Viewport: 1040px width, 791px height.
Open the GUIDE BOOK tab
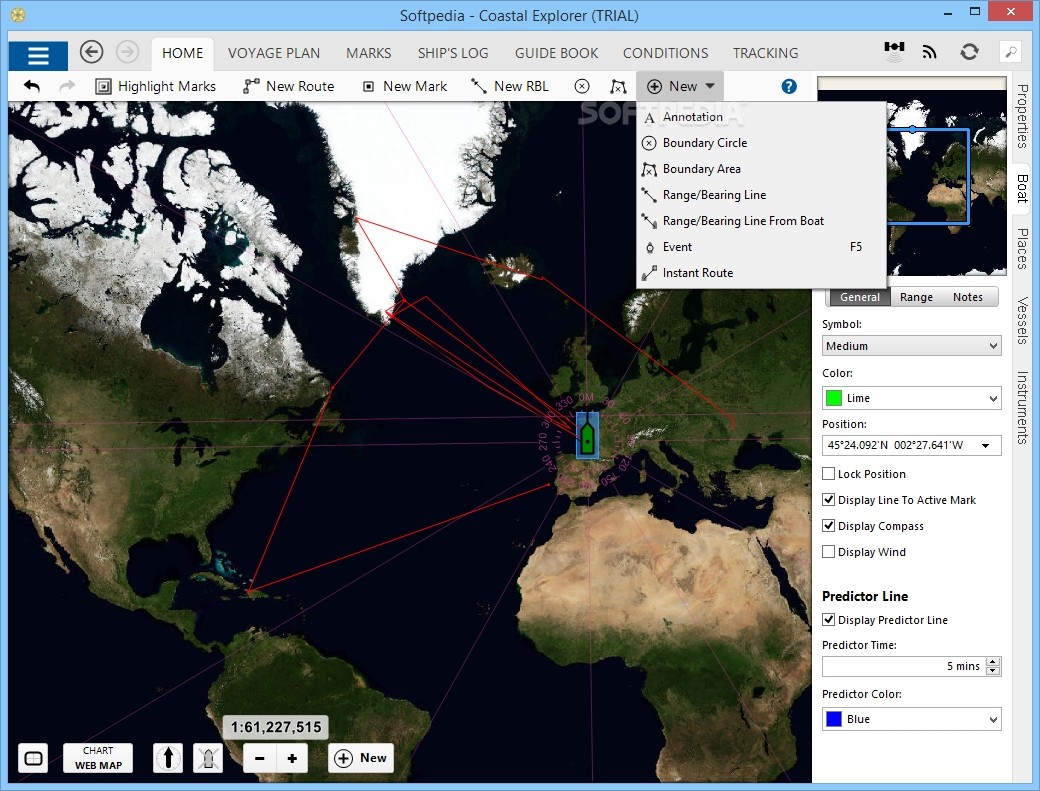(x=556, y=53)
